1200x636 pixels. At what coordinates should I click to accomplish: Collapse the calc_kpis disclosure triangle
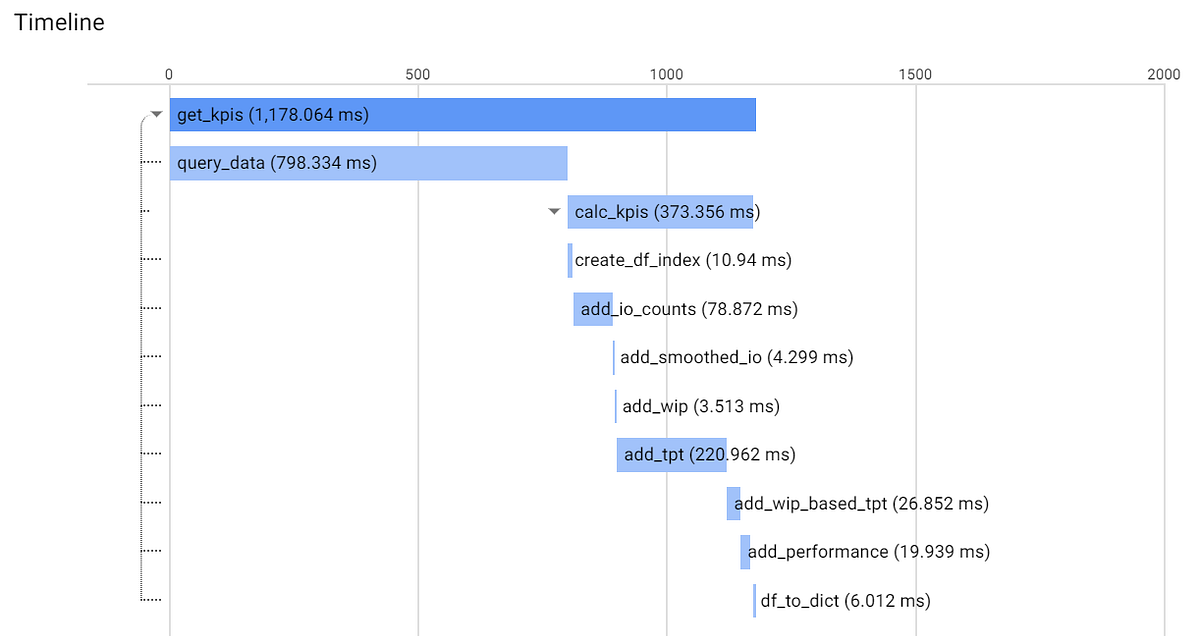554,211
